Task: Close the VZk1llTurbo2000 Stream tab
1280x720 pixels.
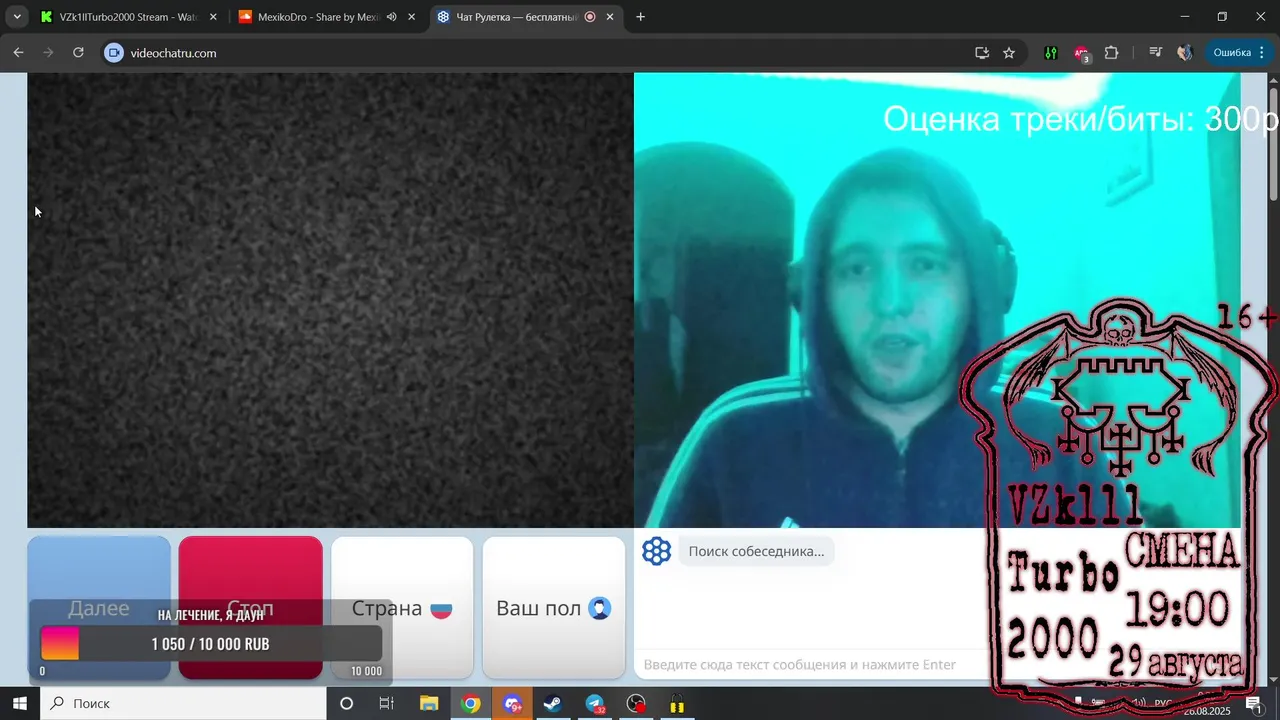Action: (x=213, y=17)
